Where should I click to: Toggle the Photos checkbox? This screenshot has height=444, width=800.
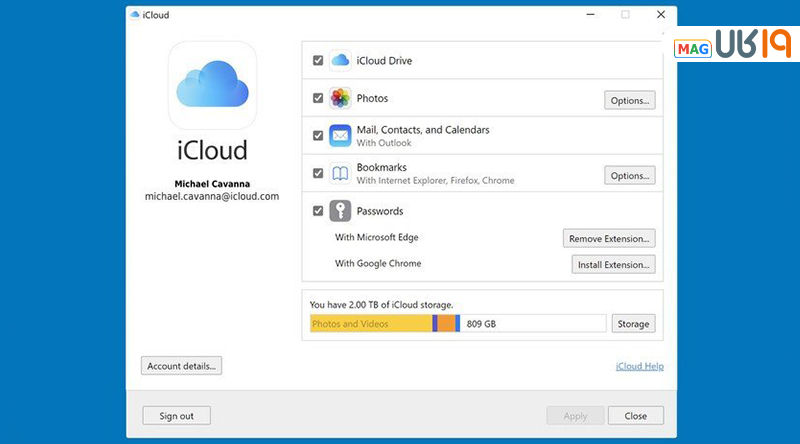click(318, 99)
